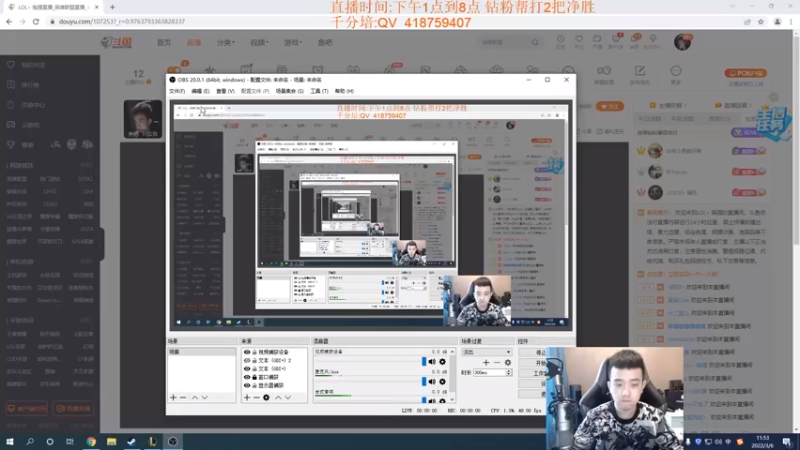800x450 pixels.
Task: Click the Douyu search input field
Action: [504, 42]
